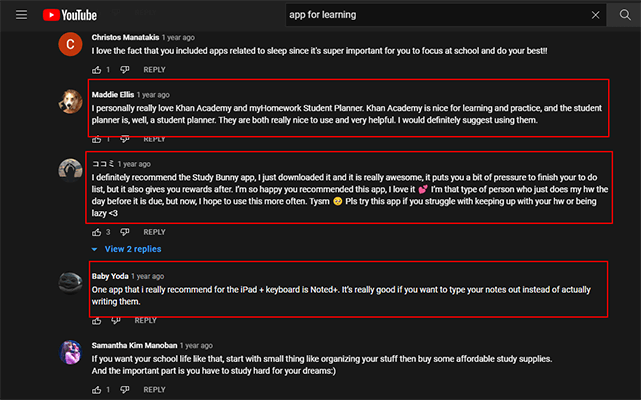This screenshot has height=400, width=641.
Task: Clear the search box text
Action: 596,15
